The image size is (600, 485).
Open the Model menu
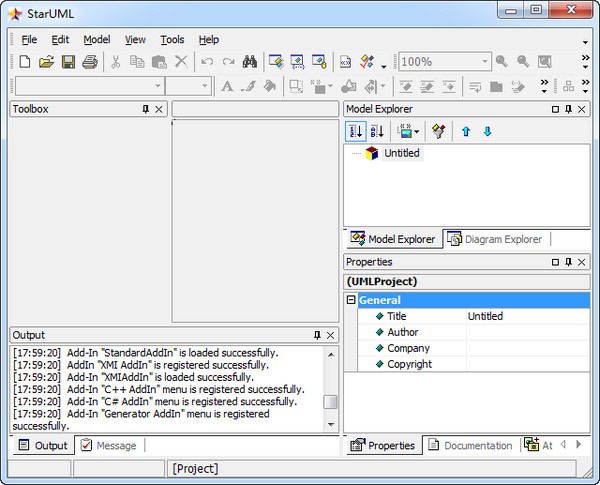[97, 40]
